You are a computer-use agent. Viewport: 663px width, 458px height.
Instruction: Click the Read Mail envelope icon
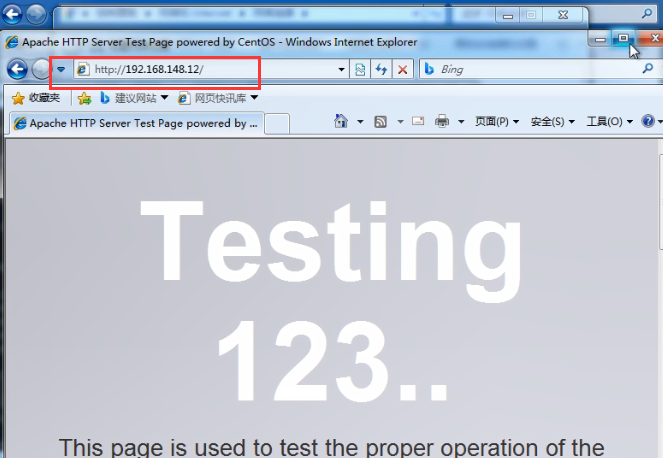(418, 121)
